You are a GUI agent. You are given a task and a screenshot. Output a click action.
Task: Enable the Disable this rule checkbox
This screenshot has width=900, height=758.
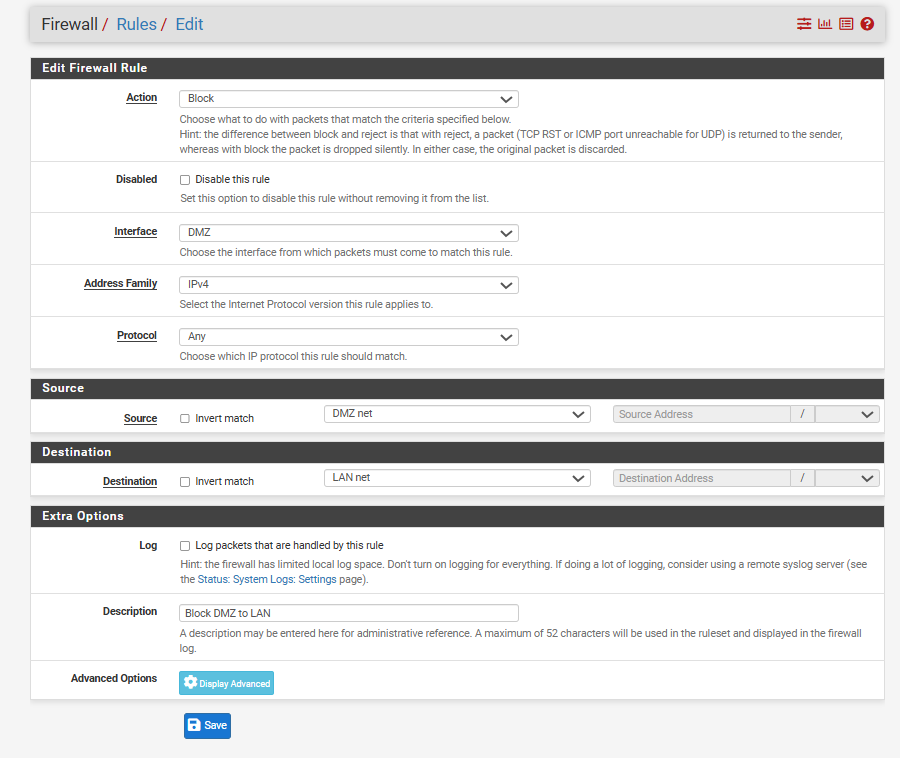[x=185, y=180]
